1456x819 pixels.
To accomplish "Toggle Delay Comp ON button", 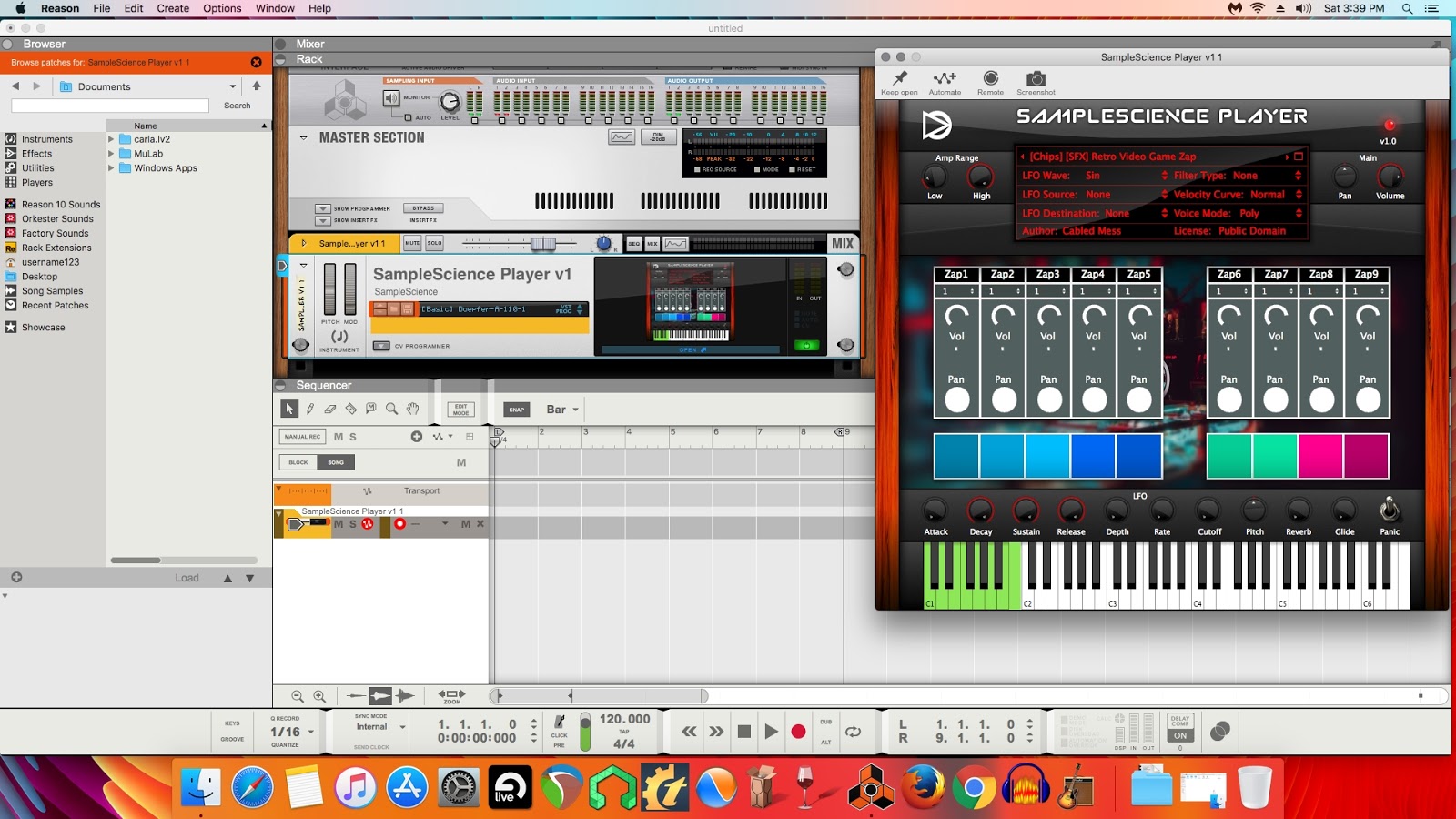I will click(1180, 735).
